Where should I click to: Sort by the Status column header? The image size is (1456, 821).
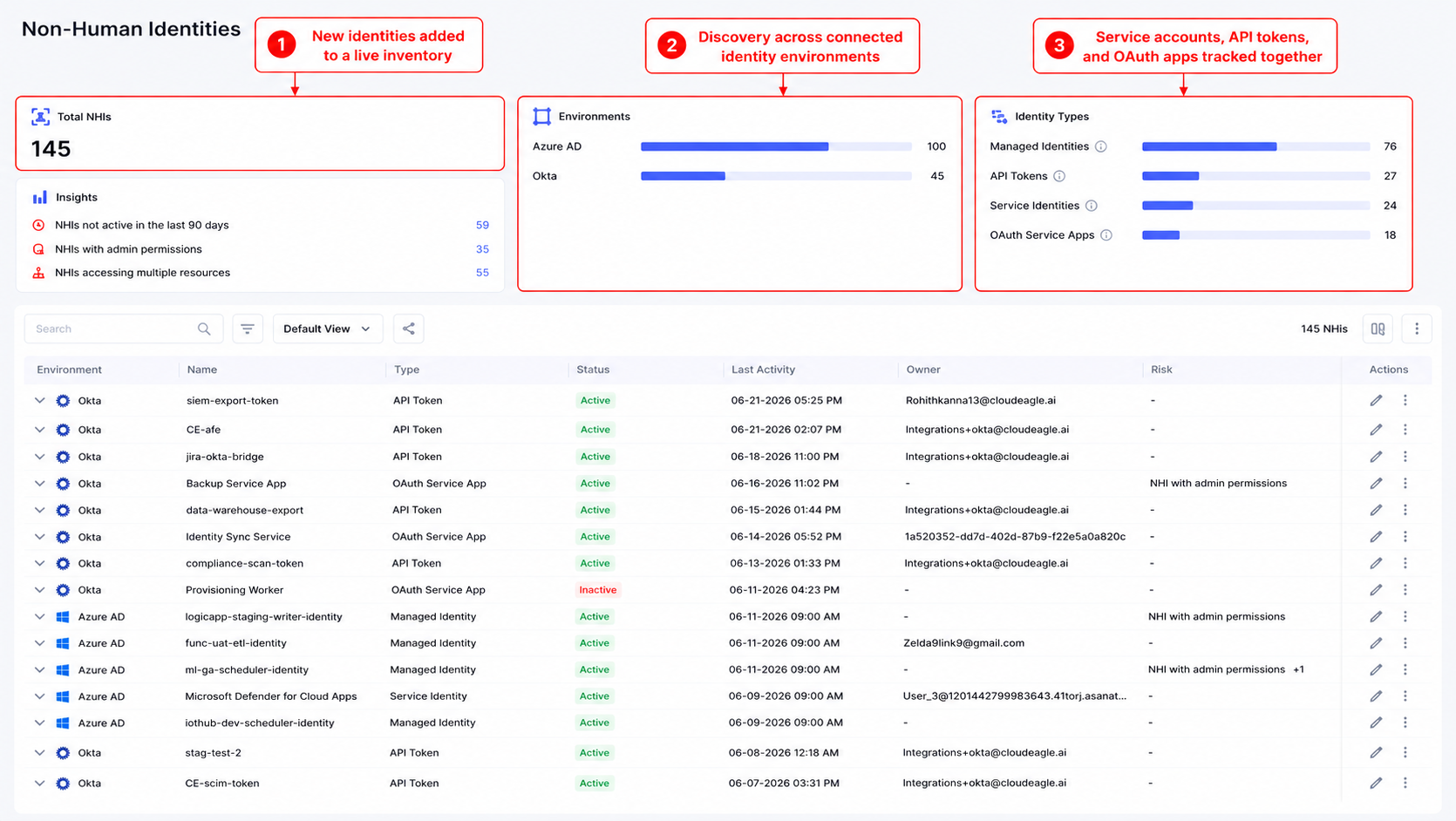coord(593,370)
